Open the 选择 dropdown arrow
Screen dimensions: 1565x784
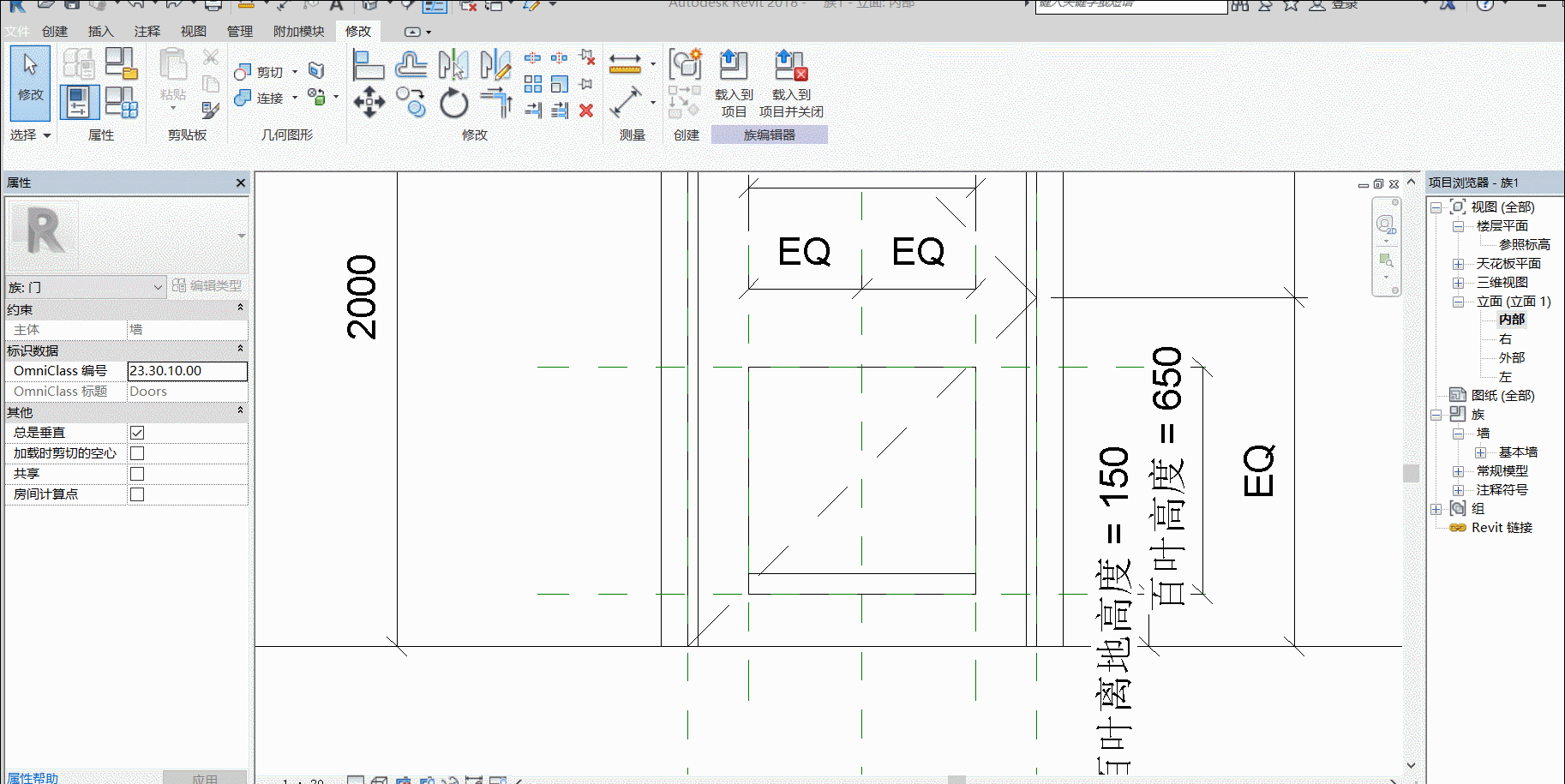pyautogui.click(x=47, y=135)
